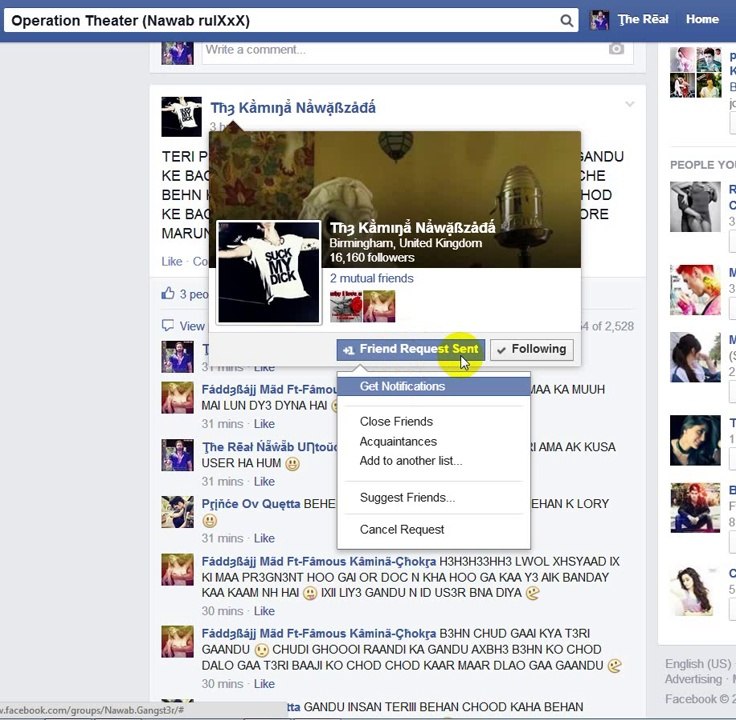This screenshot has height=720, width=736.
Task: Select Suggest Friends... option
Action: click(407, 498)
